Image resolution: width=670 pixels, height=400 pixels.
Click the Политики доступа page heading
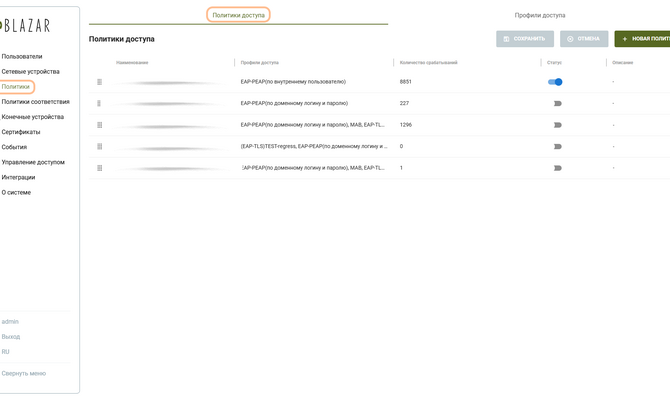pyautogui.click(x=122, y=39)
